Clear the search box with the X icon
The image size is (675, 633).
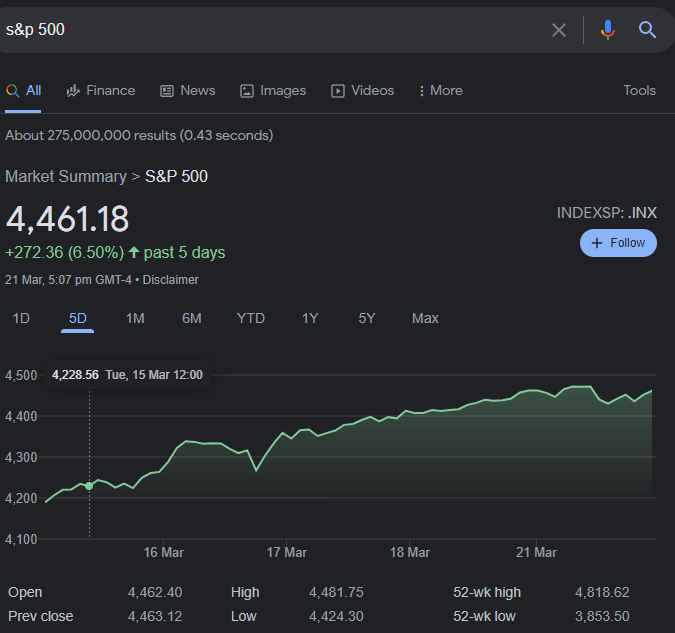559,30
